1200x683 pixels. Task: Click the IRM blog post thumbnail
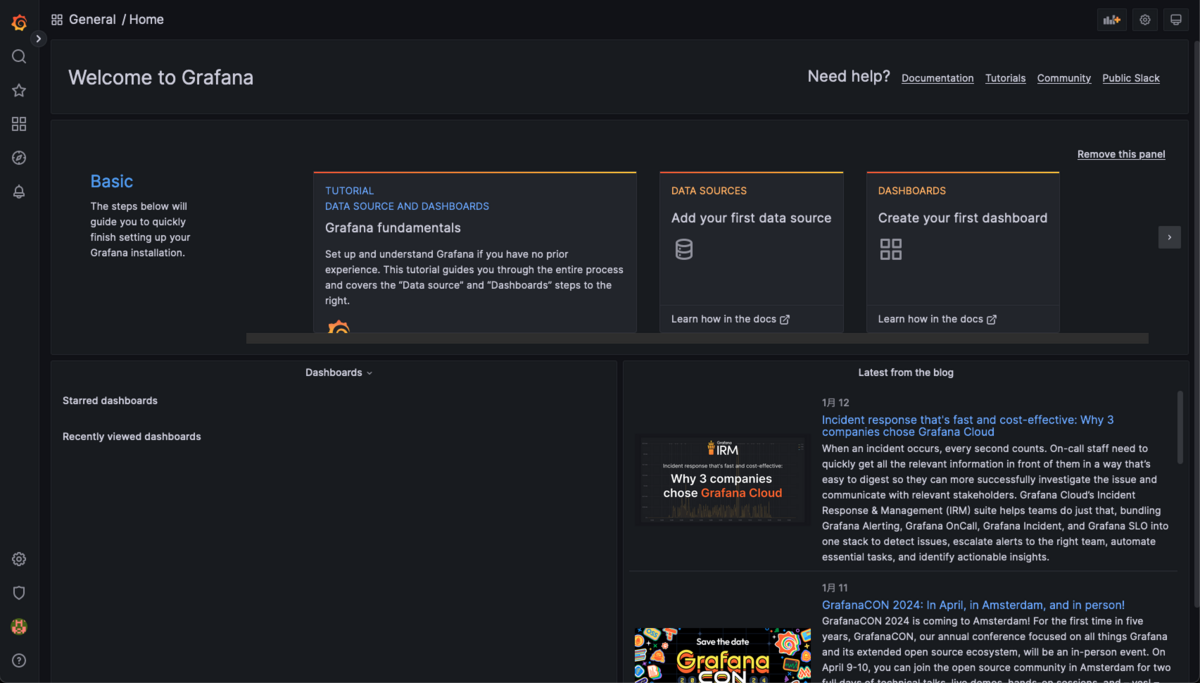point(722,480)
